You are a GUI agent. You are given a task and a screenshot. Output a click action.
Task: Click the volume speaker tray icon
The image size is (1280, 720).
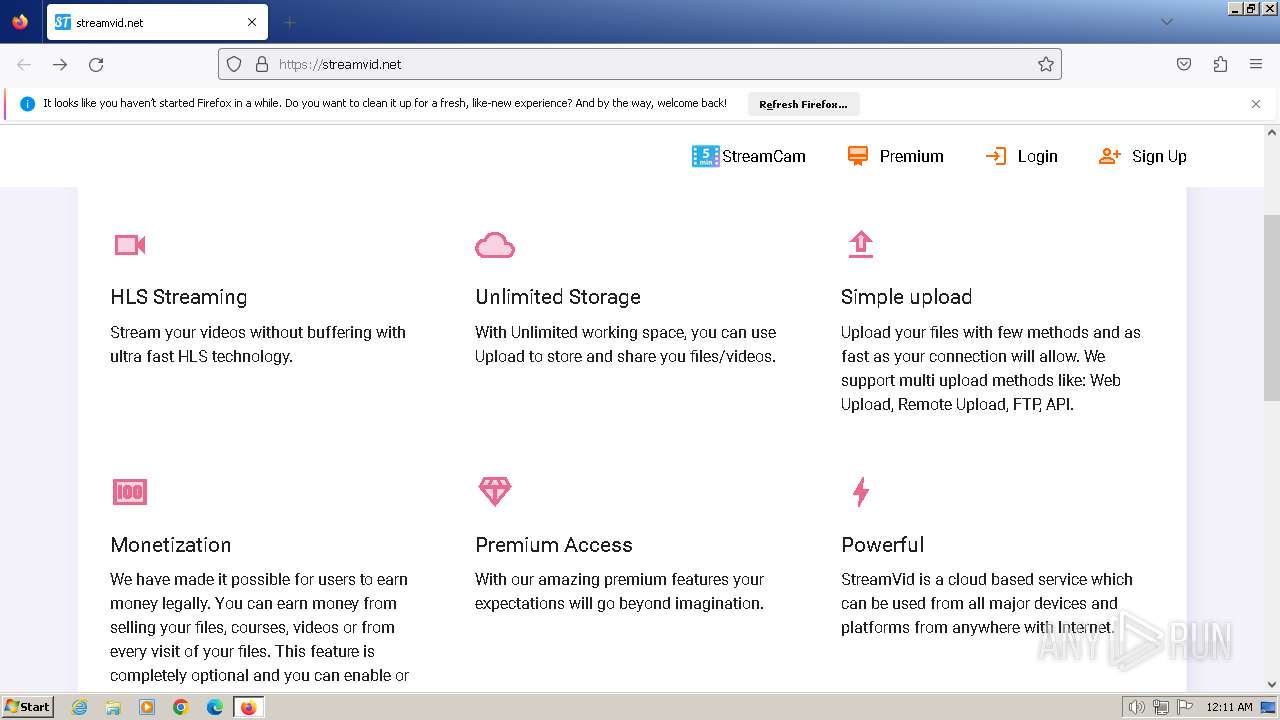[1136, 707]
